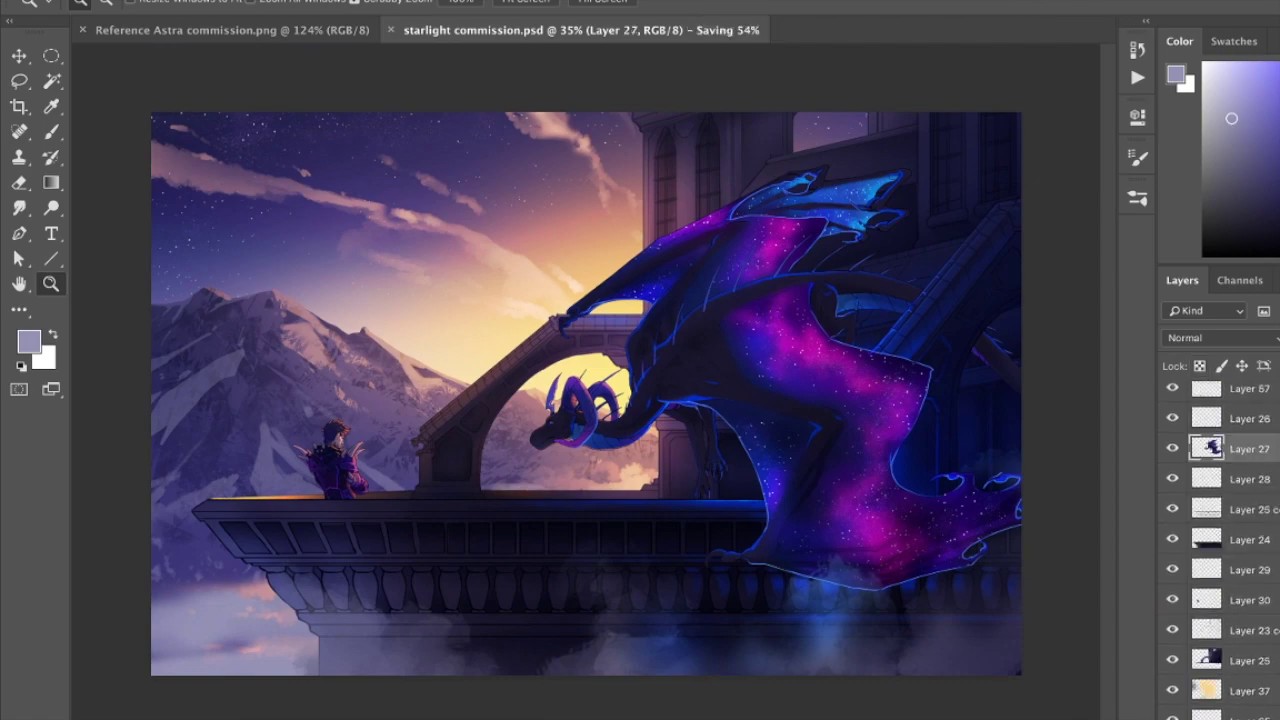Image resolution: width=1280 pixels, height=720 pixels.
Task: Switch to the Channels tab
Action: [1239, 280]
